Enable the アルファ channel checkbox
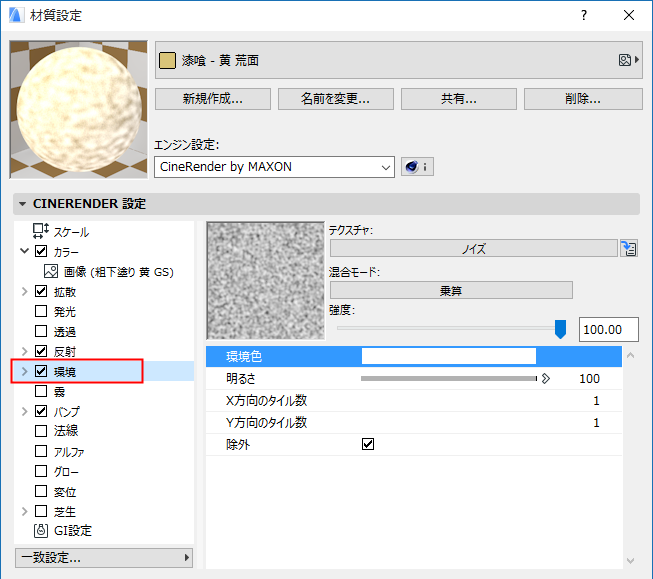The image size is (653, 579). click(x=41, y=451)
